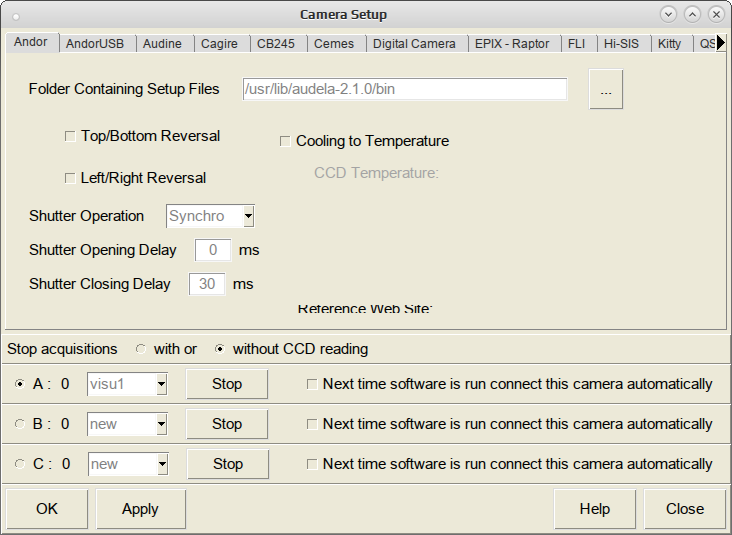This screenshot has height=535, width=732.
Task: Open the Cagire tab
Action: (x=219, y=44)
